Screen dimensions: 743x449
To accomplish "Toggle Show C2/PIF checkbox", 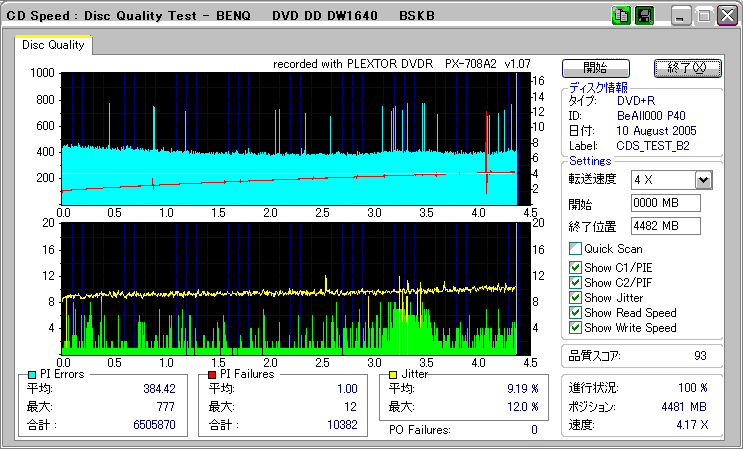I will (x=575, y=282).
